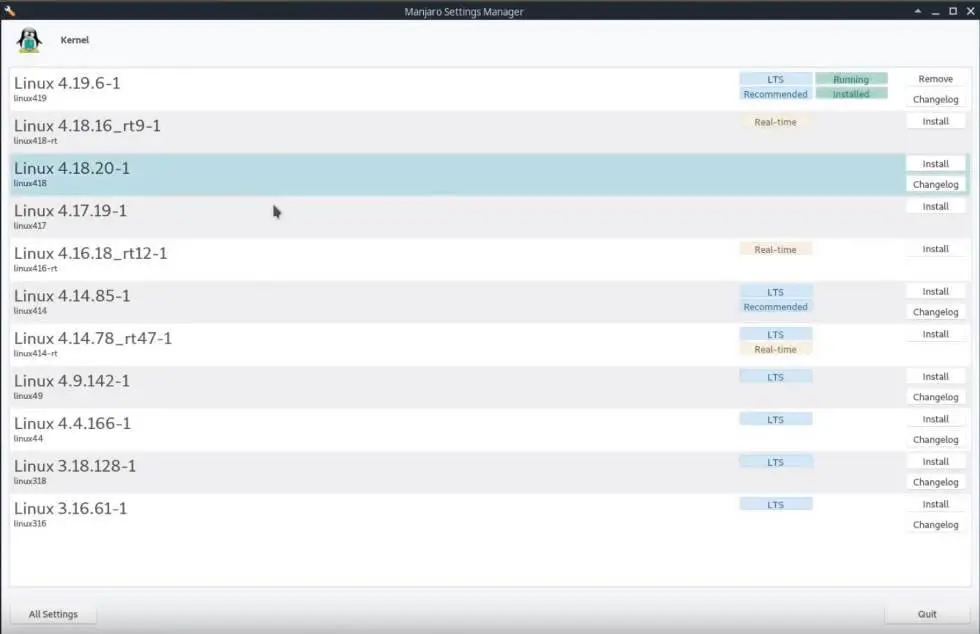Select the Linux 4.19.6-1 row title
Image resolution: width=980 pixels, height=634 pixels.
67,83
